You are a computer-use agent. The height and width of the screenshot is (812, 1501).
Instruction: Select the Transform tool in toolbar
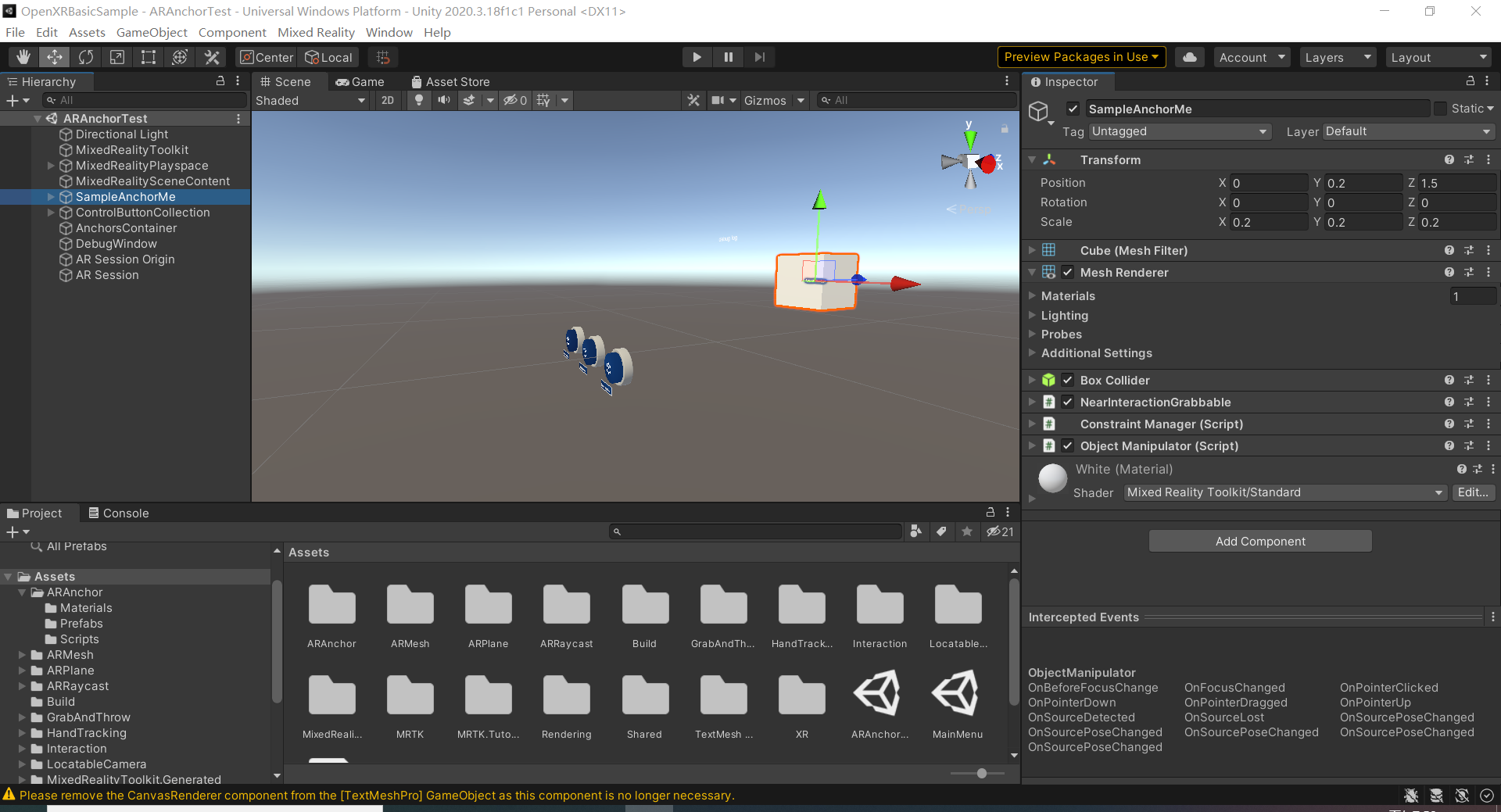coord(180,57)
